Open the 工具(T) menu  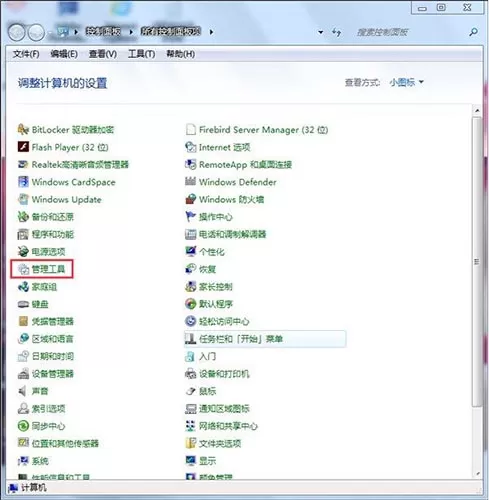point(142,54)
